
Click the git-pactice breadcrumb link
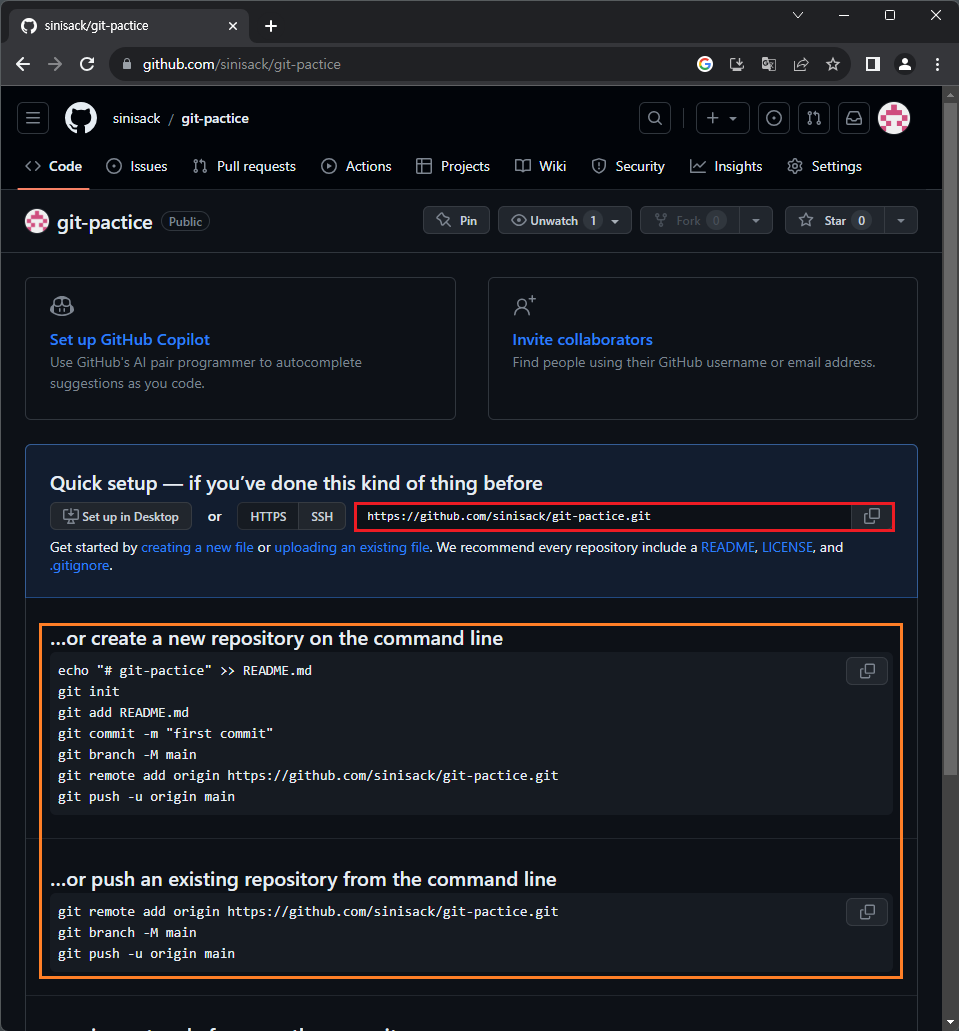[215, 118]
